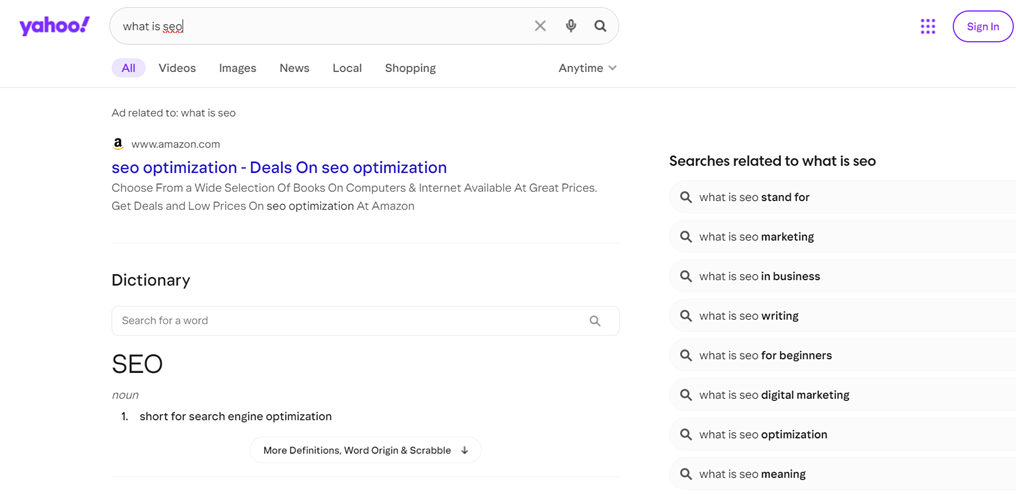Select related search 'what is seo in business'
The image size is (1016, 496).
[842, 276]
